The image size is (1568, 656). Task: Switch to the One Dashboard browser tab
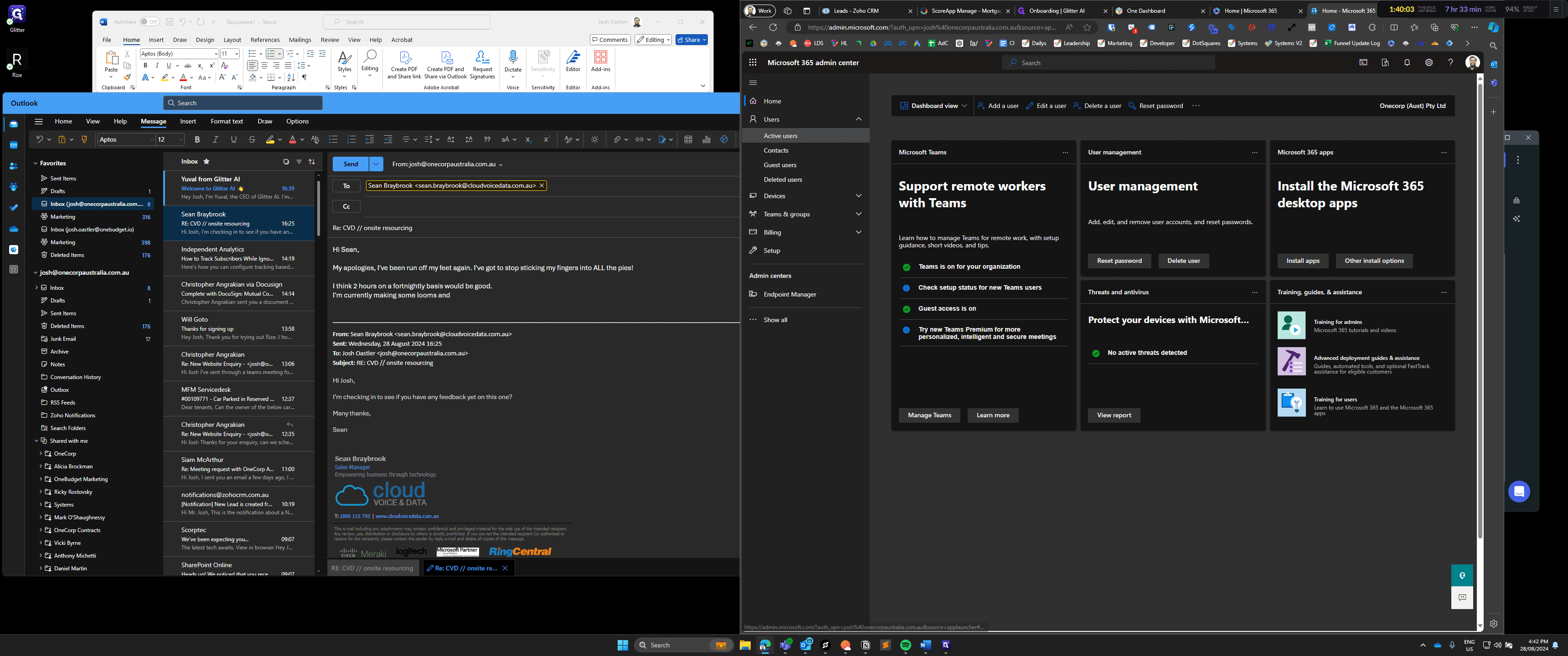pos(1160,11)
